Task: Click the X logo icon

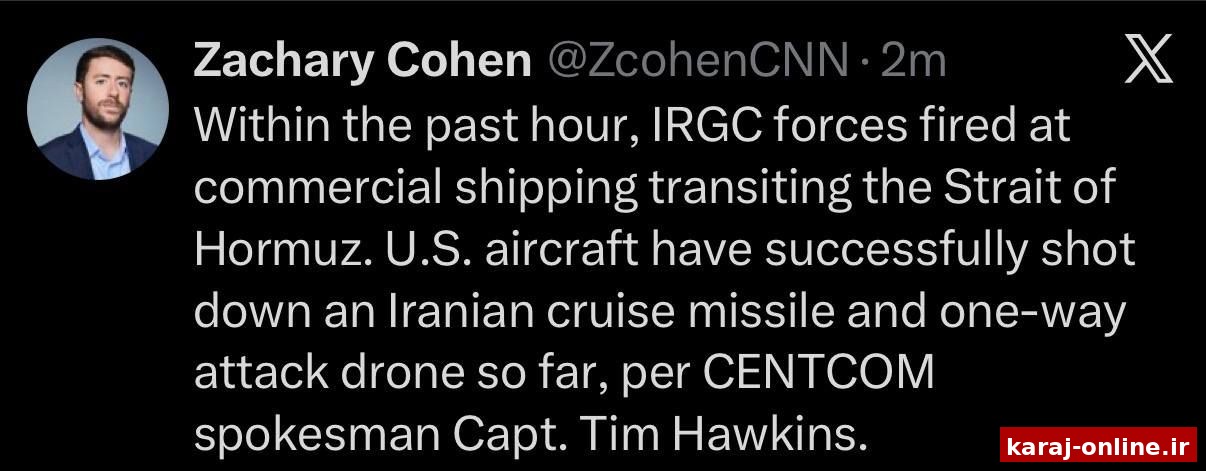Action: 1148,62
